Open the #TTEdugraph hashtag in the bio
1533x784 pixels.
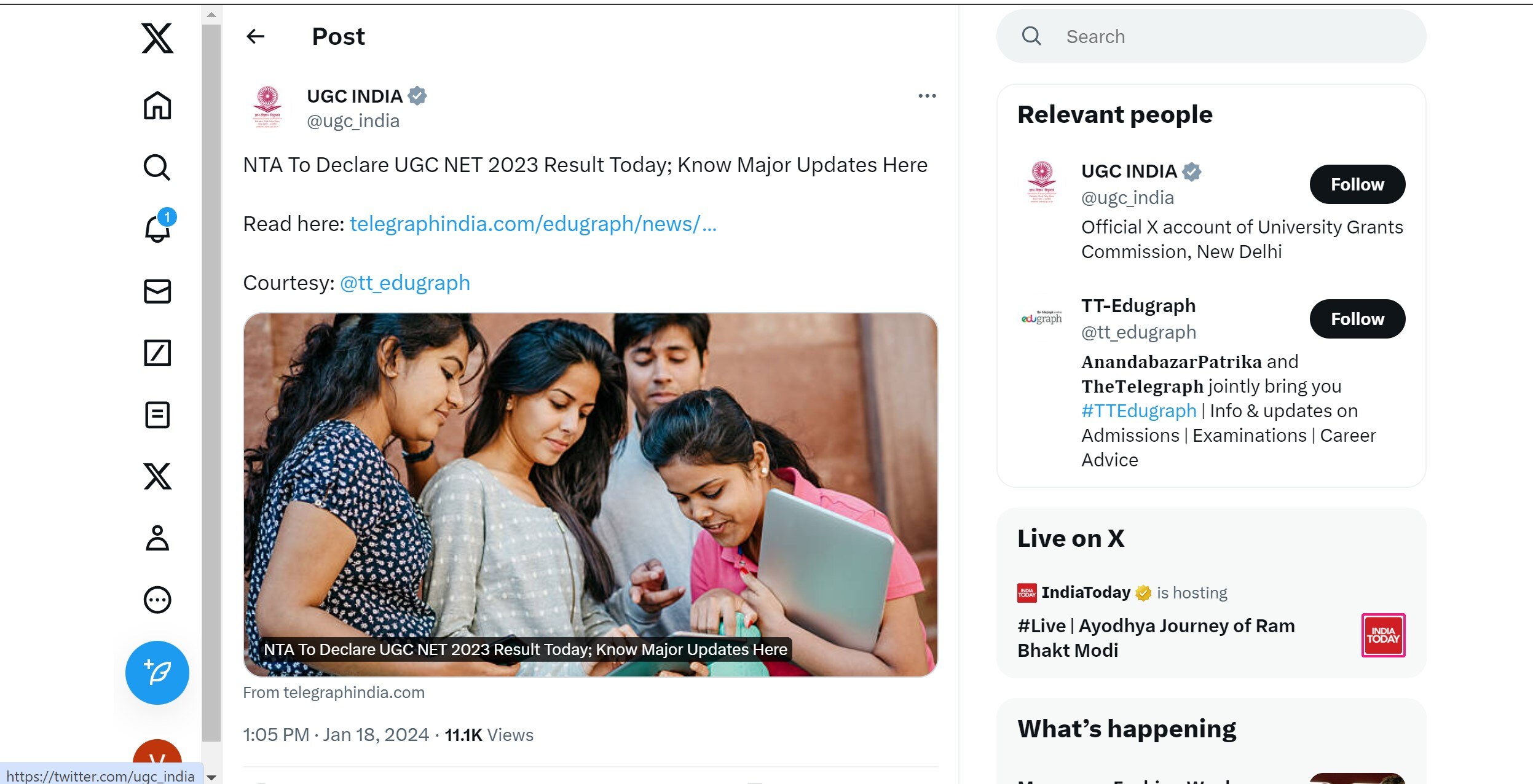[x=1138, y=410]
